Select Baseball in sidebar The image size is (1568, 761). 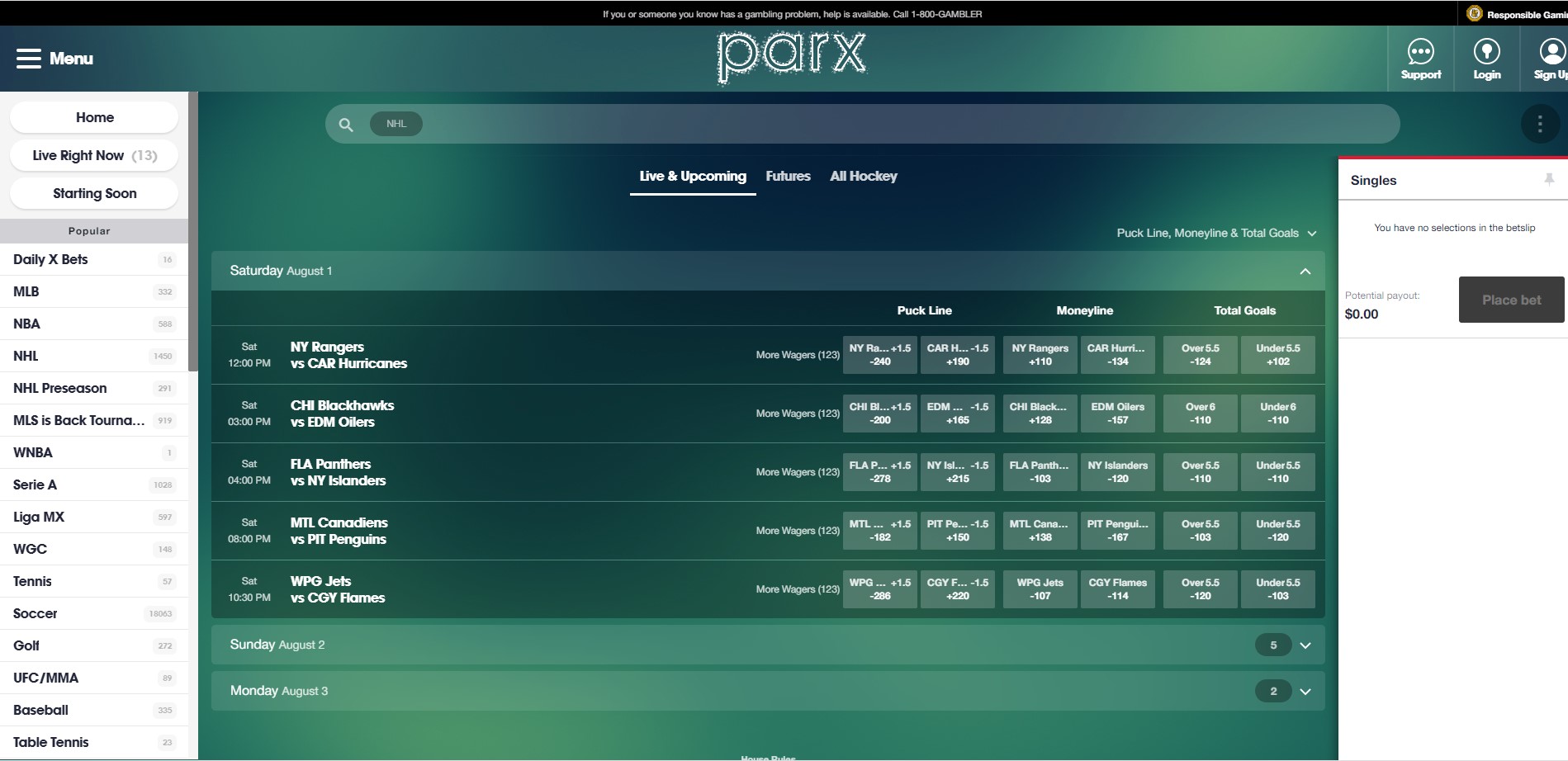94,710
